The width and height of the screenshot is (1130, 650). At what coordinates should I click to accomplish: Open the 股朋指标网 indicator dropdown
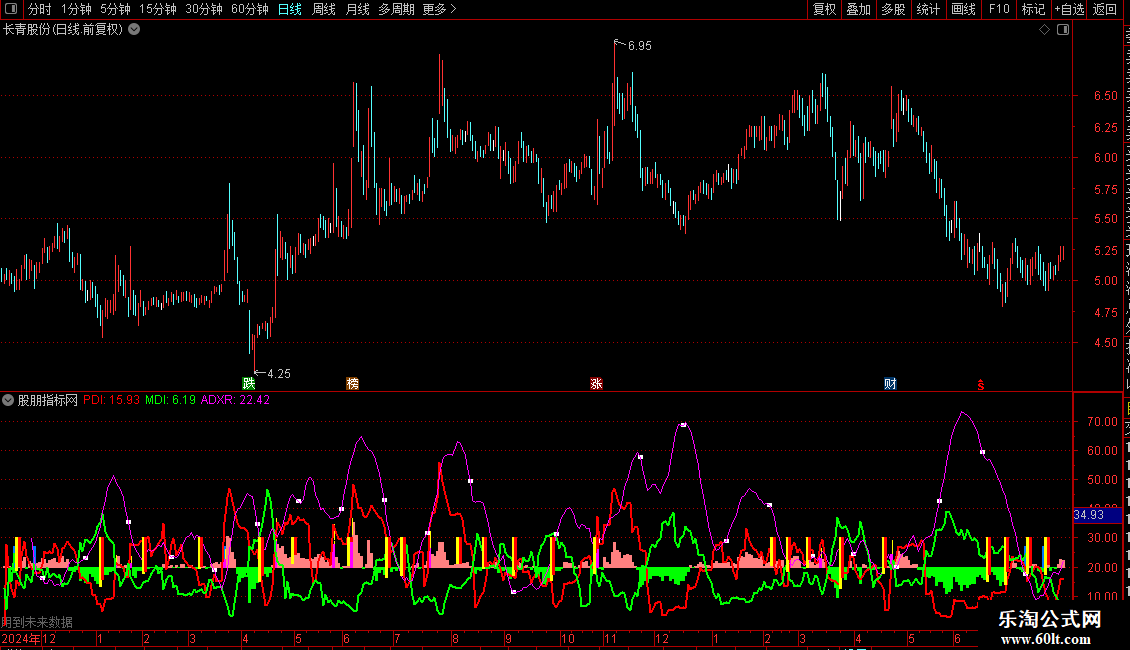coord(8,400)
